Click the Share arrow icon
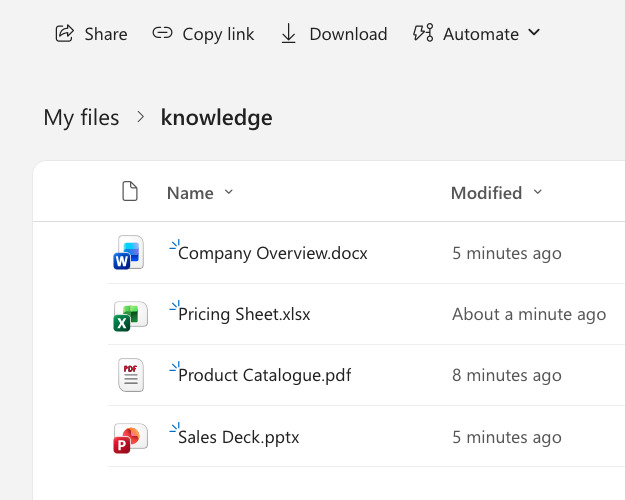The width and height of the screenshot is (625, 500). pyautogui.click(x=65, y=33)
